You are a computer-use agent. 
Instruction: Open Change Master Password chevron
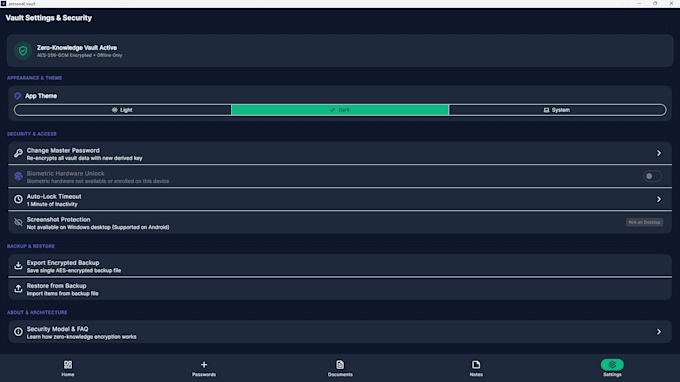pos(659,153)
